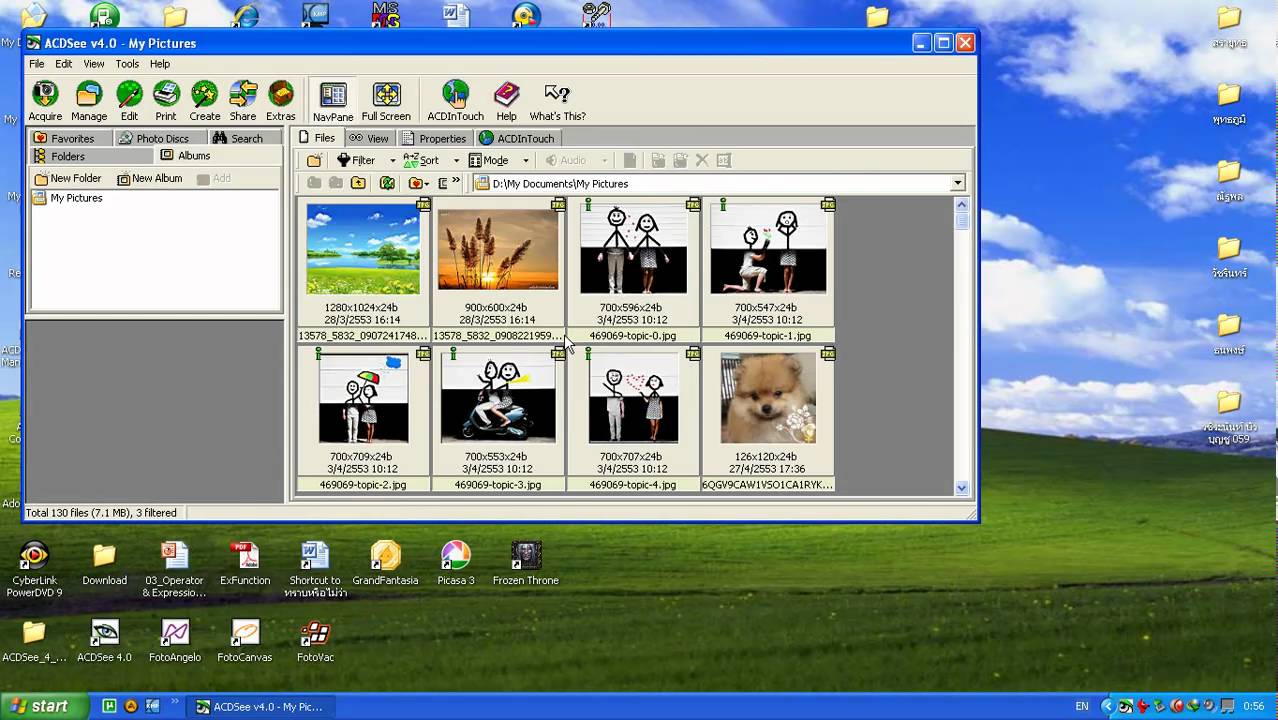Select thumbnail 469069-topic-4.jpg
1278x720 pixels.
633,398
